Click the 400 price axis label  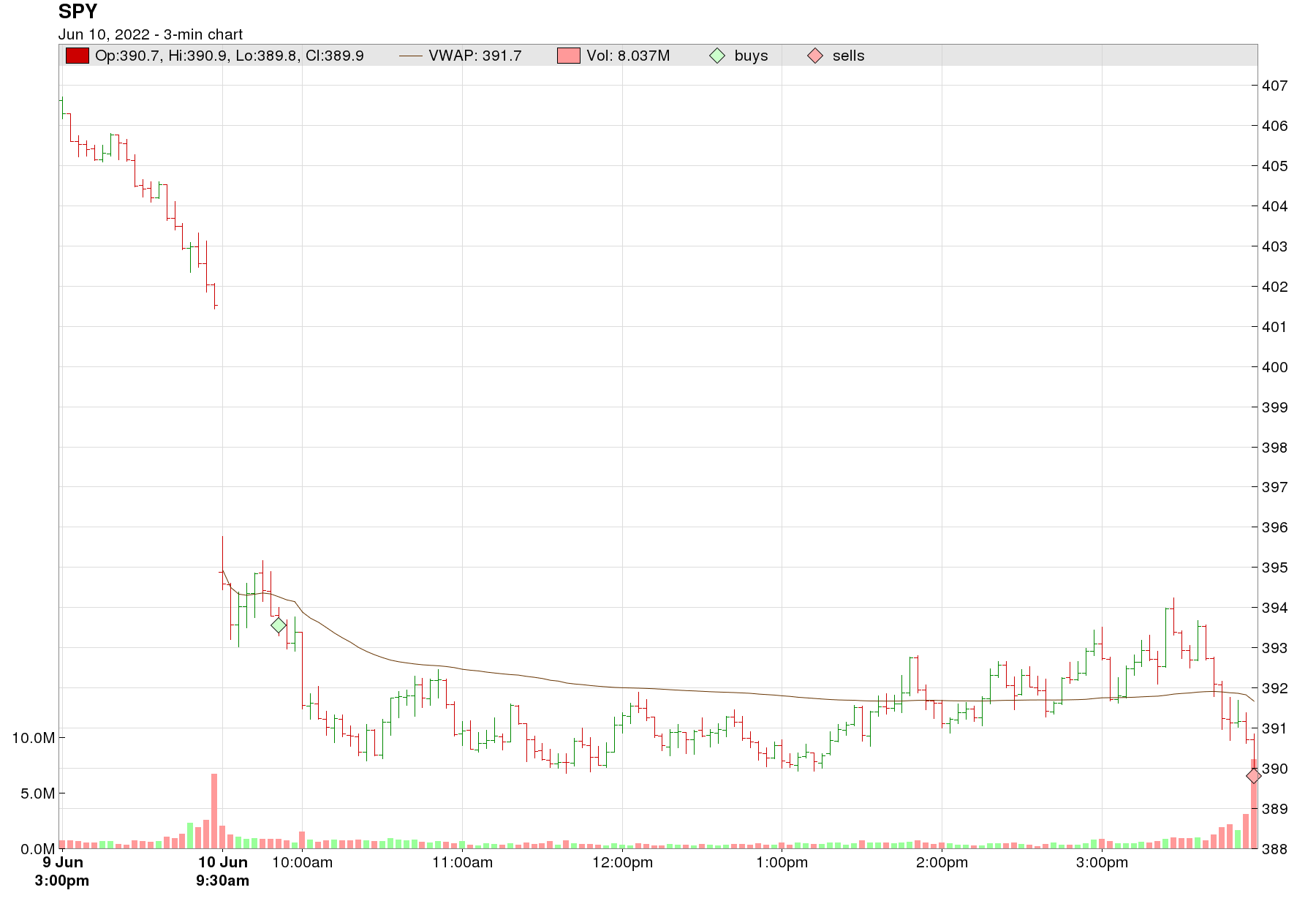point(1275,367)
